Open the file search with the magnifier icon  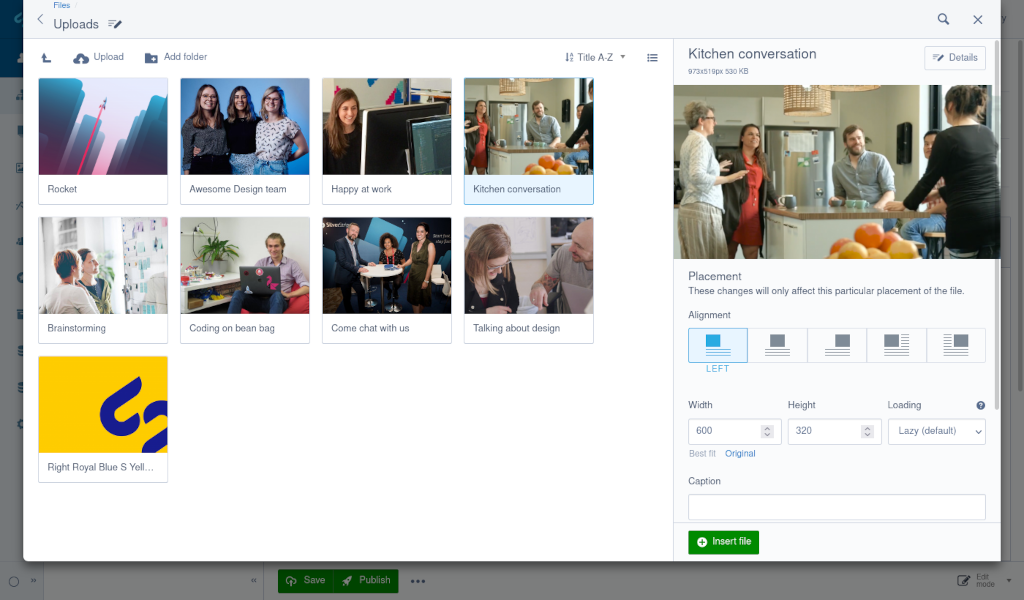pos(943,18)
